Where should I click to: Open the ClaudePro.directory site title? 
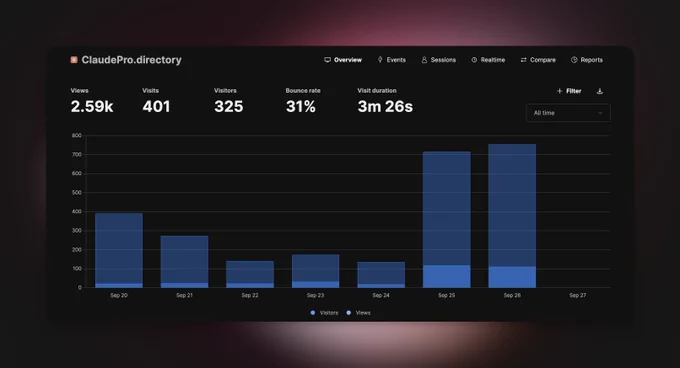point(131,60)
